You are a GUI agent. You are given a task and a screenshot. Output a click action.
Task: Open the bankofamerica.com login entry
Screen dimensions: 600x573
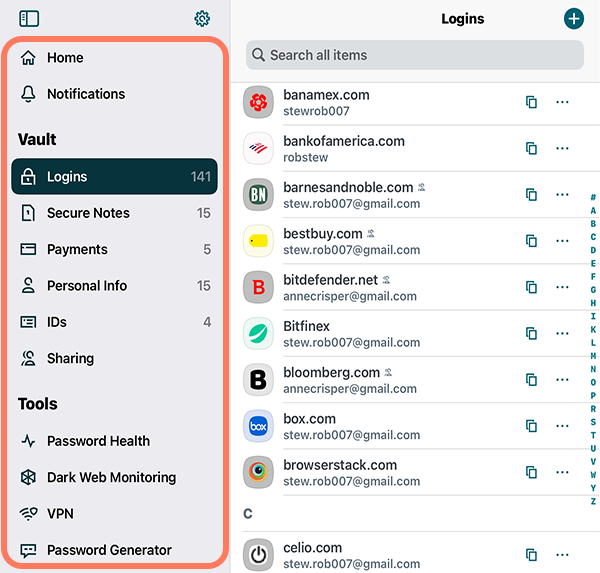coord(413,149)
